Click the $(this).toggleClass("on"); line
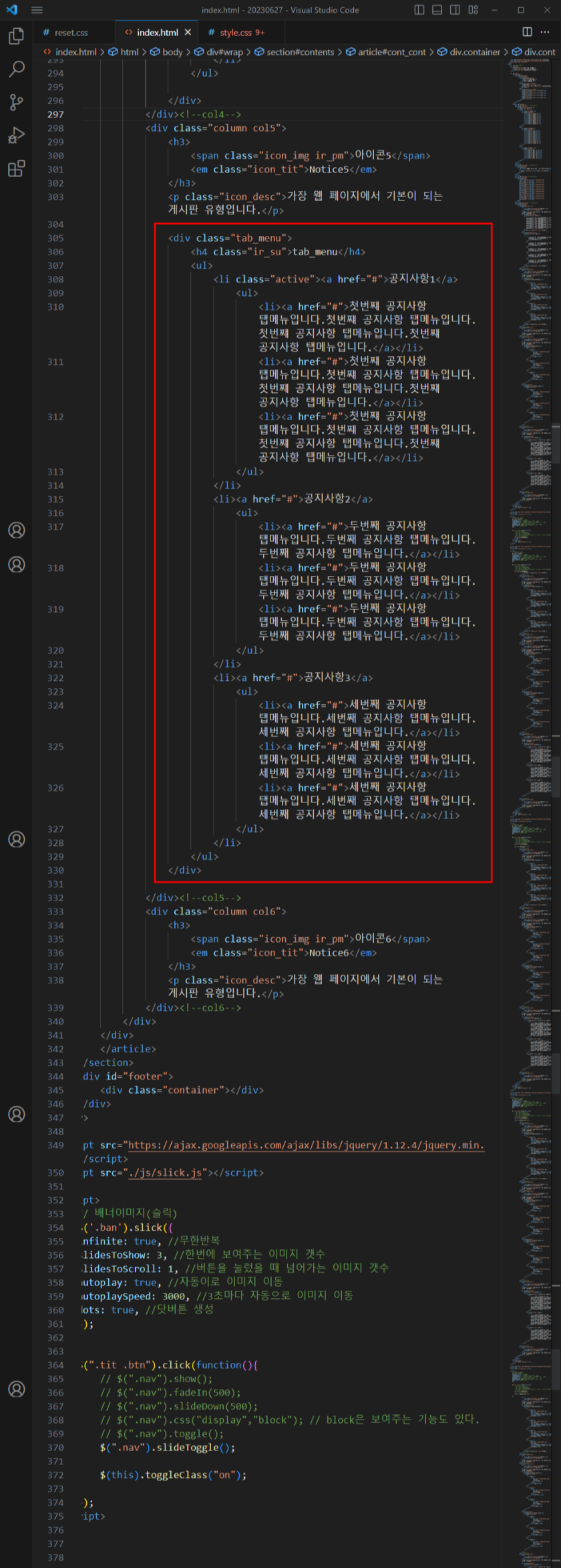The image size is (561, 1568). 173,1474
